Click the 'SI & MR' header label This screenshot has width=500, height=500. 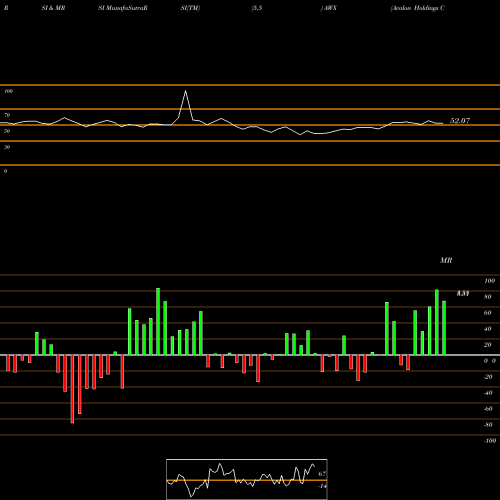(53, 8)
